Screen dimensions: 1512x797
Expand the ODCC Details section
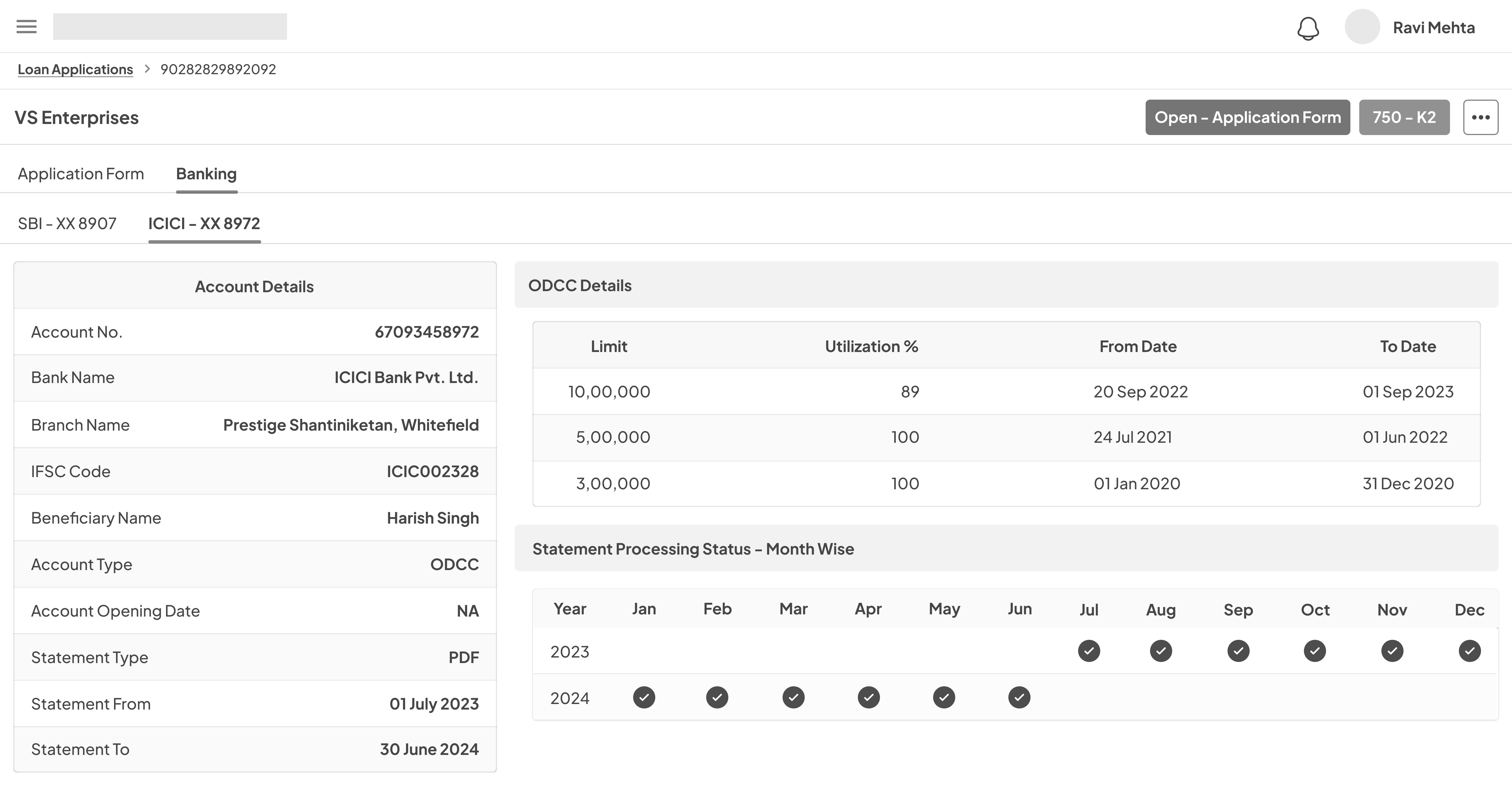pos(581,285)
